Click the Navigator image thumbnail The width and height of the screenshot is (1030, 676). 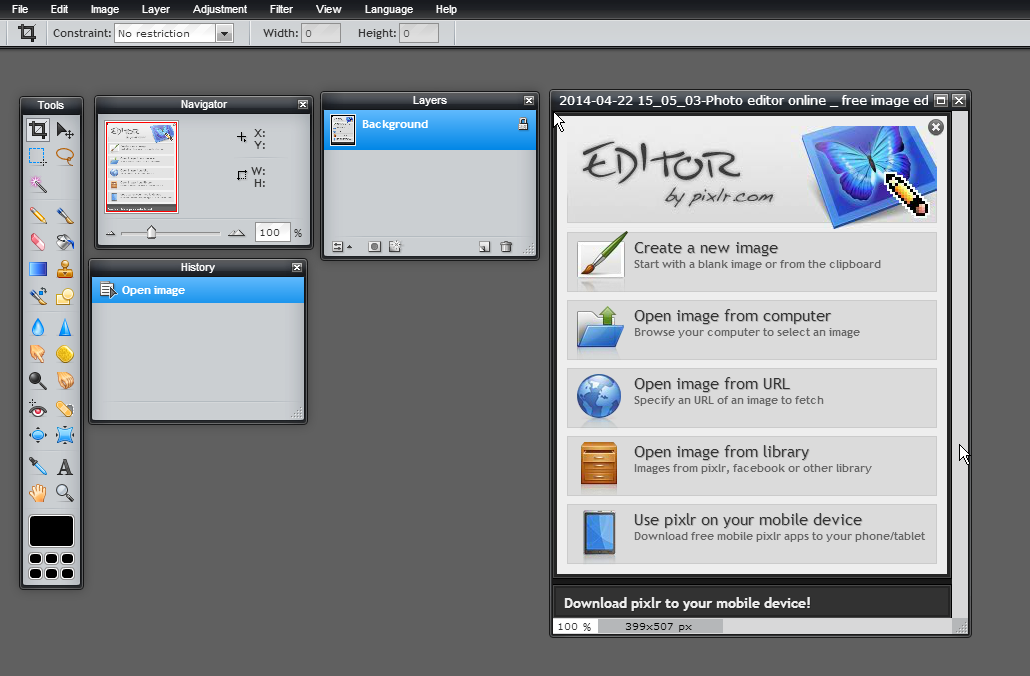[141, 167]
